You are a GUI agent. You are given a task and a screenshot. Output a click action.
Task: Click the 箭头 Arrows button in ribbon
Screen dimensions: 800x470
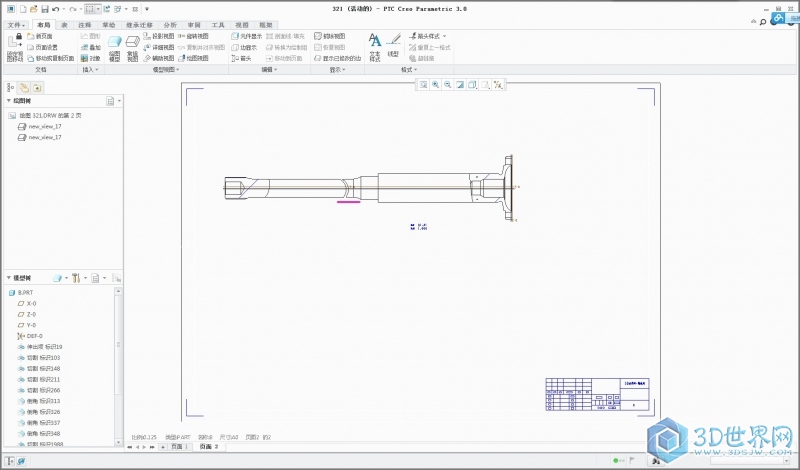(241, 58)
